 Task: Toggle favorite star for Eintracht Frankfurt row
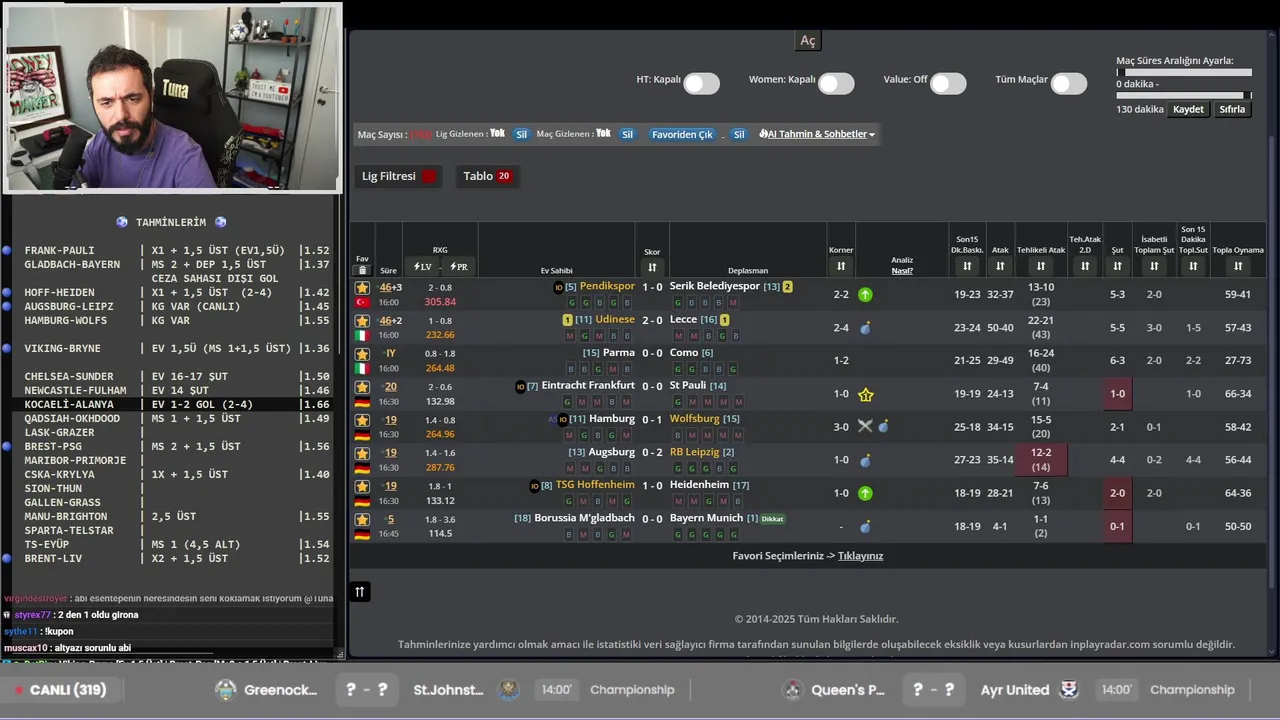point(362,387)
